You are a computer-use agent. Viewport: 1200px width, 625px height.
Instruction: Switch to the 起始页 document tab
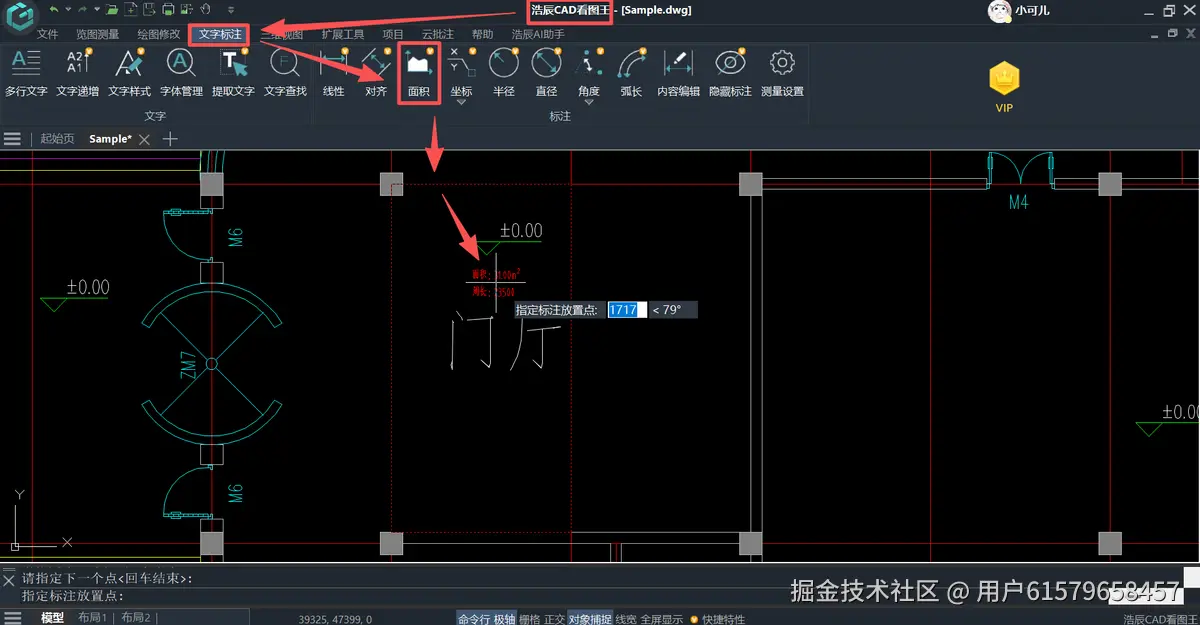pyautogui.click(x=57, y=139)
